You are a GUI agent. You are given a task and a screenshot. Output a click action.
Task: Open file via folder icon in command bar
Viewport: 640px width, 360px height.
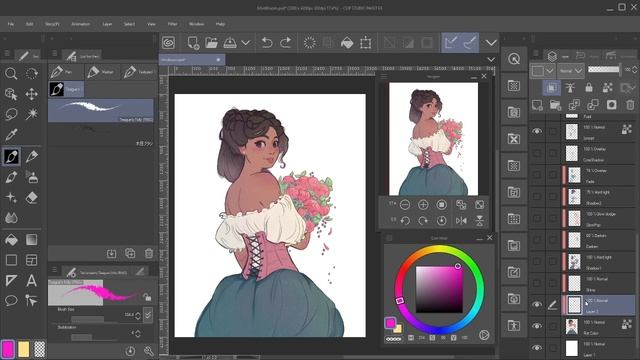coord(211,42)
